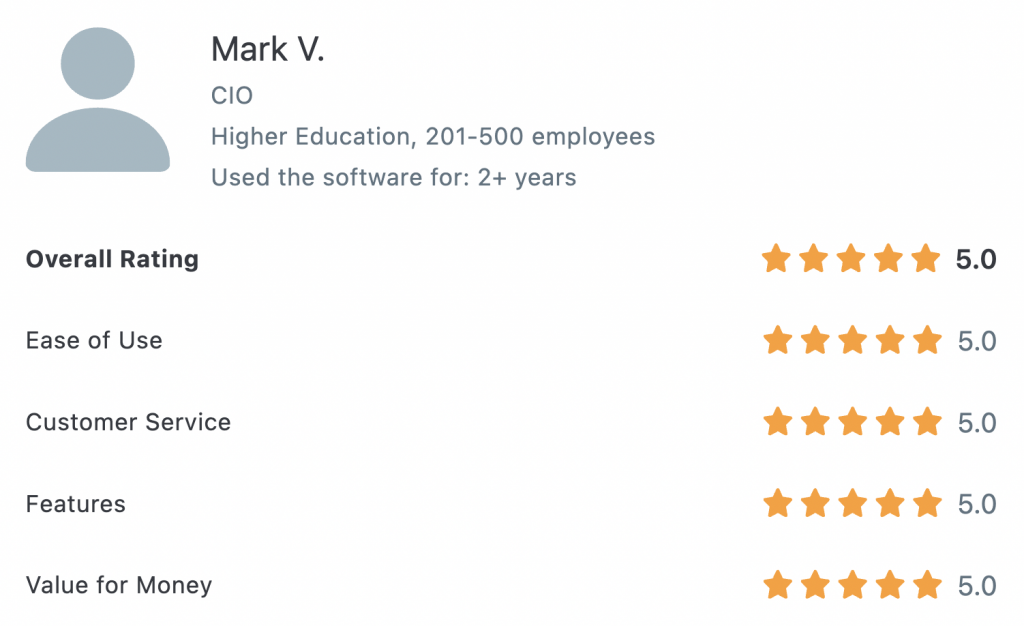Screen dimensions: 1024x626
Task: Click the reviewer name Mark V.
Action: pyautogui.click(x=268, y=49)
